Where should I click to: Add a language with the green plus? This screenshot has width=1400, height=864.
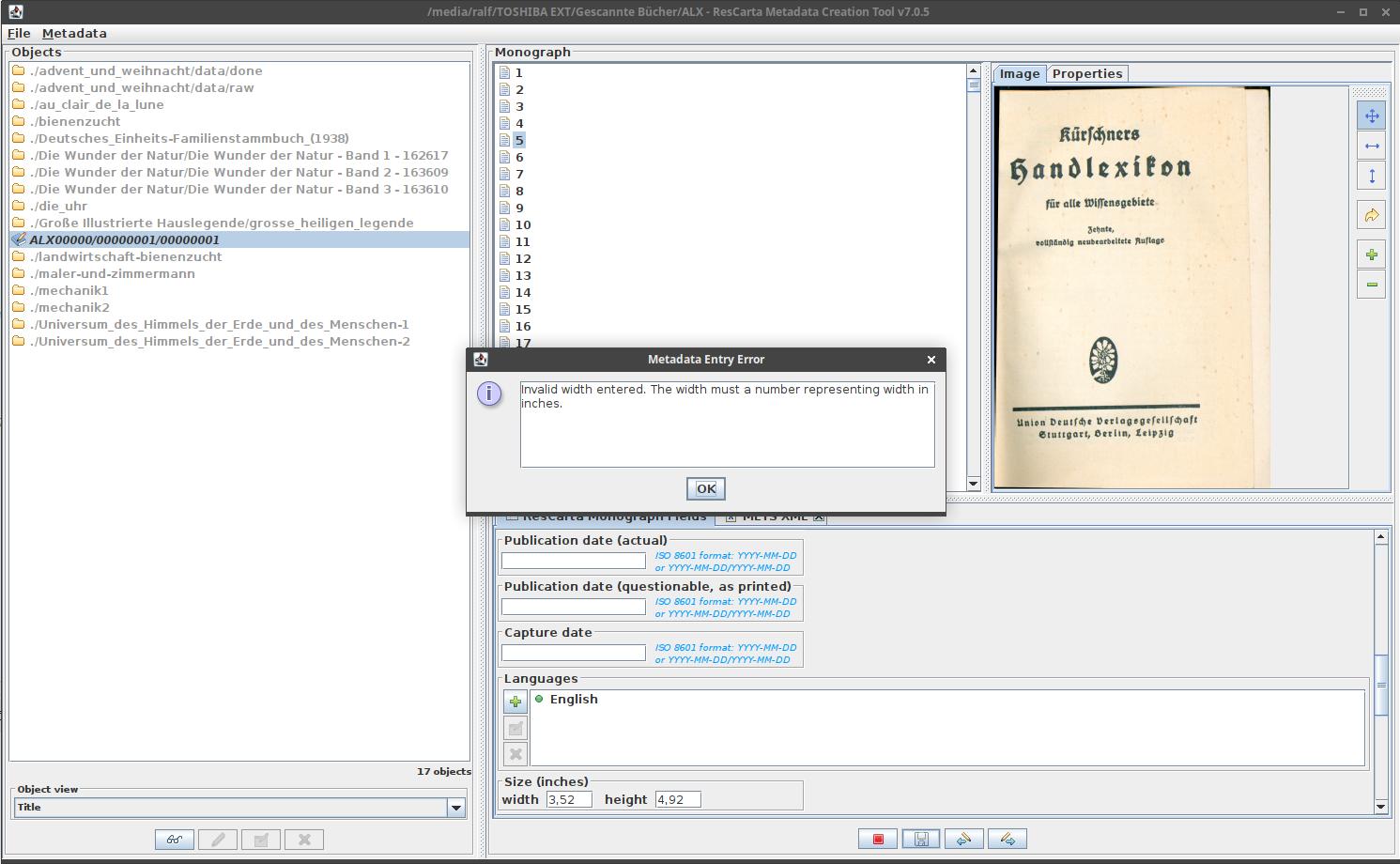pyautogui.click(x=515, y=702)
